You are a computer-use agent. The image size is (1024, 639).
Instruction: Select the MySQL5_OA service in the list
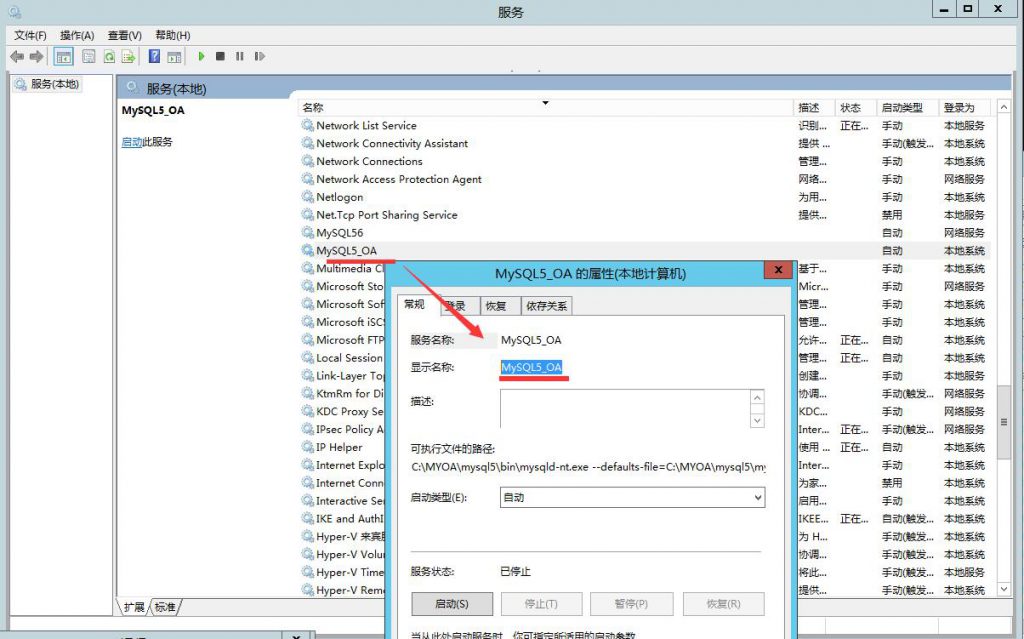(x=644, y=250)
